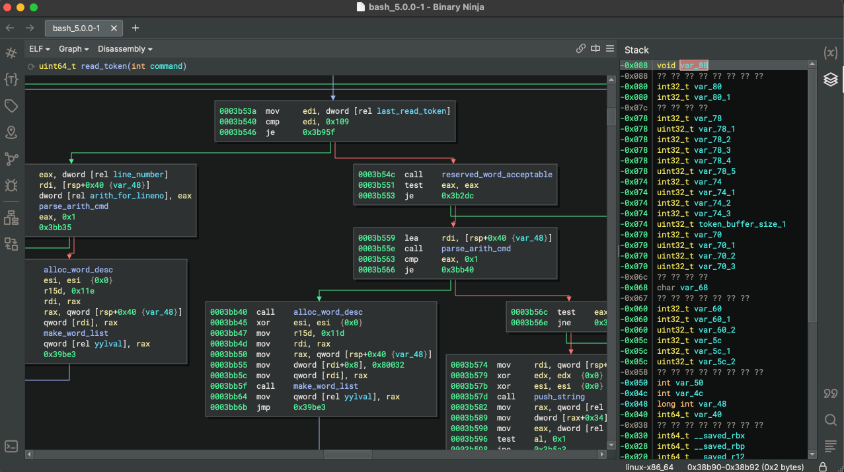
Task: Open the Disassembly level dropdown
Action: click(x=125, y=48)
